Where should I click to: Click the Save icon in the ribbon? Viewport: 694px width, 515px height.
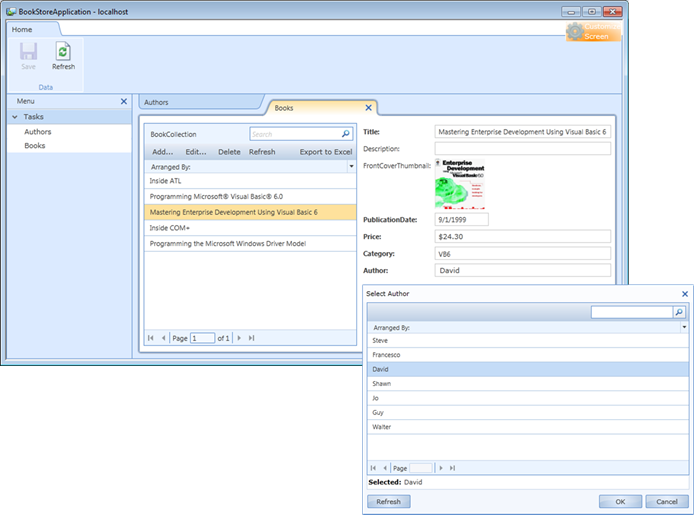[x=28, y=53]
